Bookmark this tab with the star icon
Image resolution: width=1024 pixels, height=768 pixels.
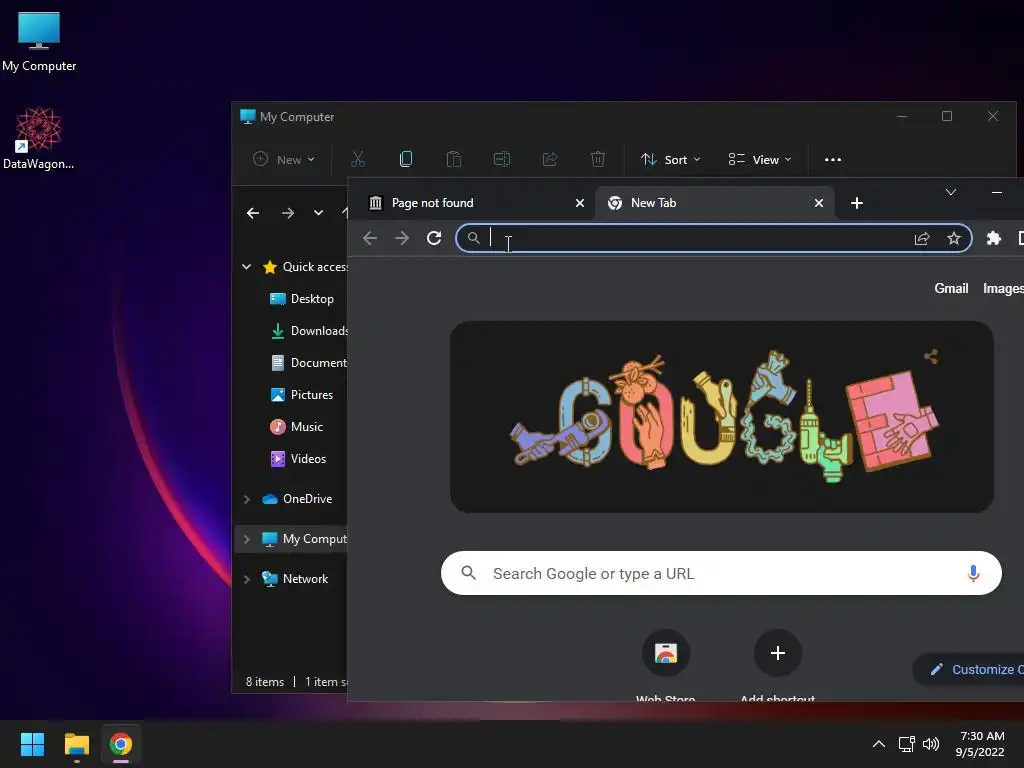(953, 238)
